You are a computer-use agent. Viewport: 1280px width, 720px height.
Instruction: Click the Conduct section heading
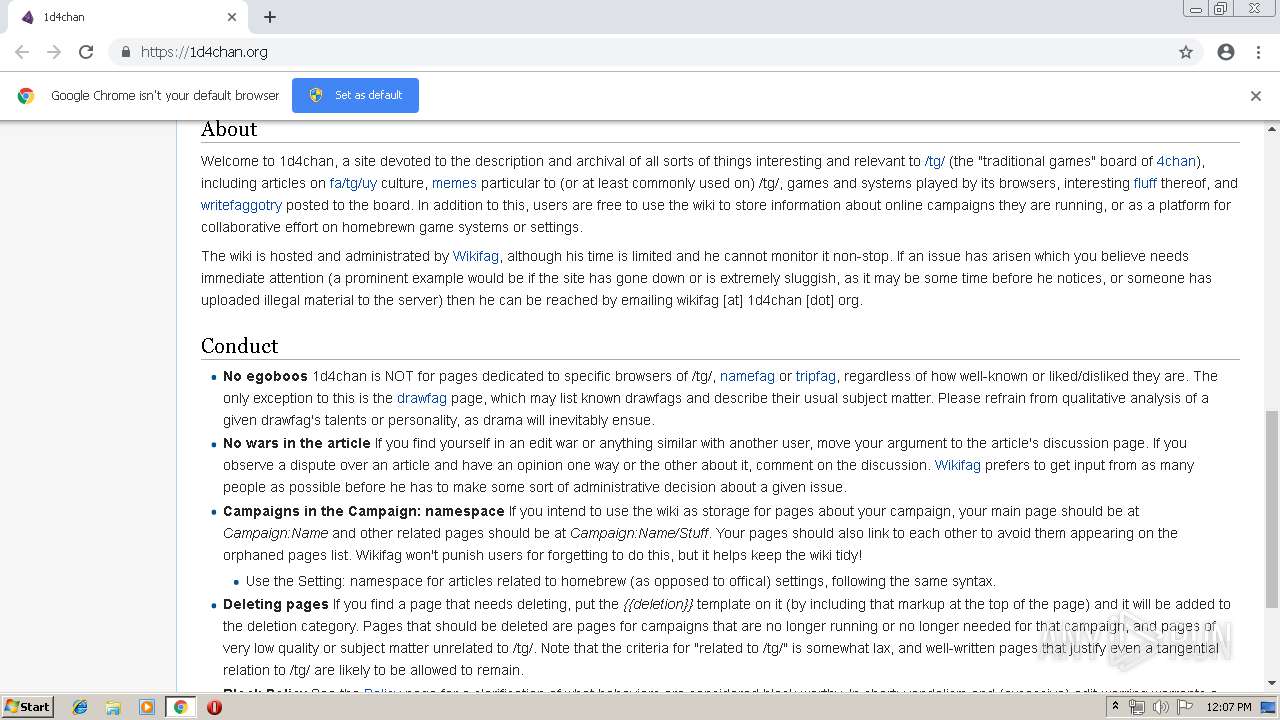[x=239, y=346]
